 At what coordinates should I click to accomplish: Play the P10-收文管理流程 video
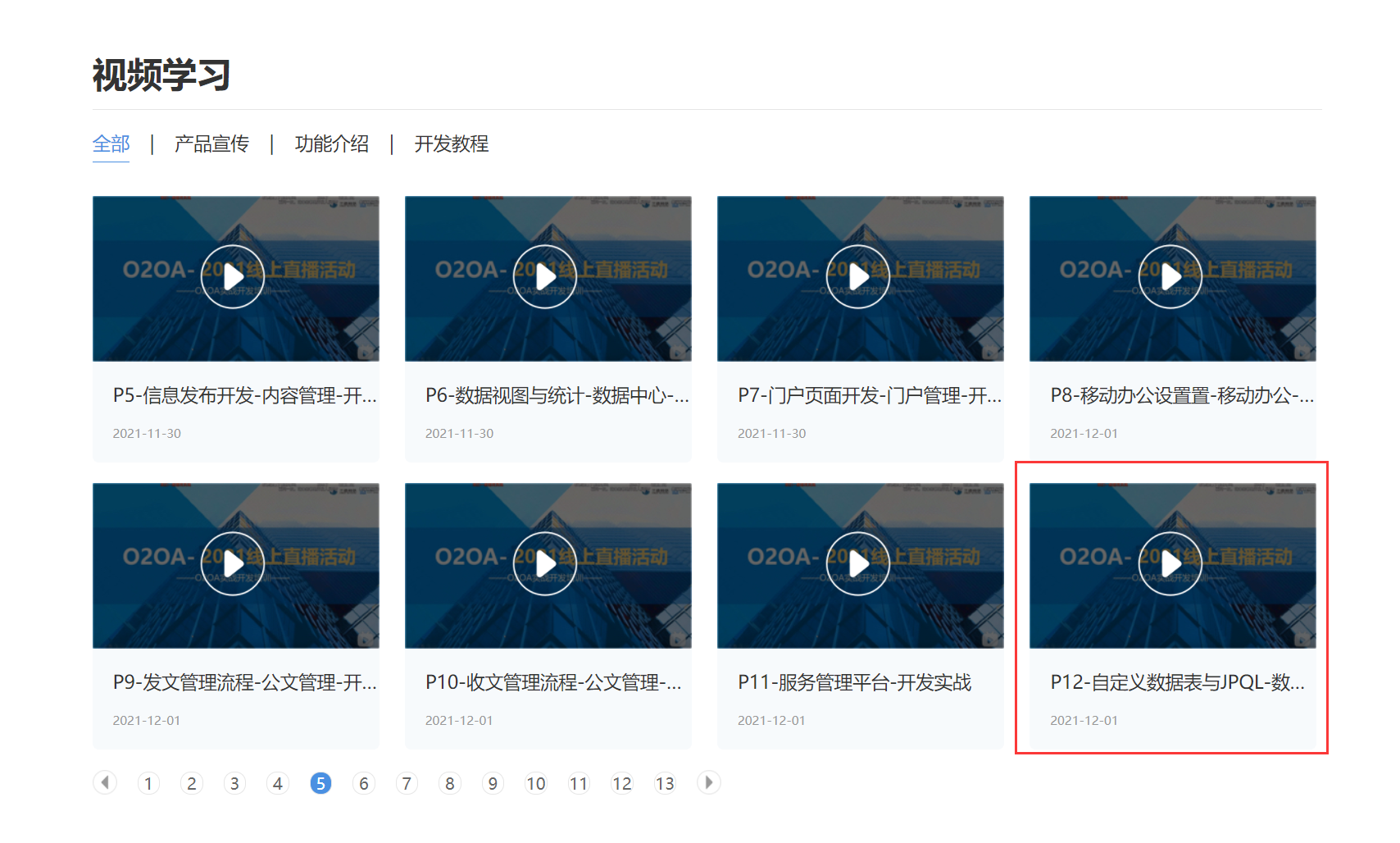click(x=545, y=564)
